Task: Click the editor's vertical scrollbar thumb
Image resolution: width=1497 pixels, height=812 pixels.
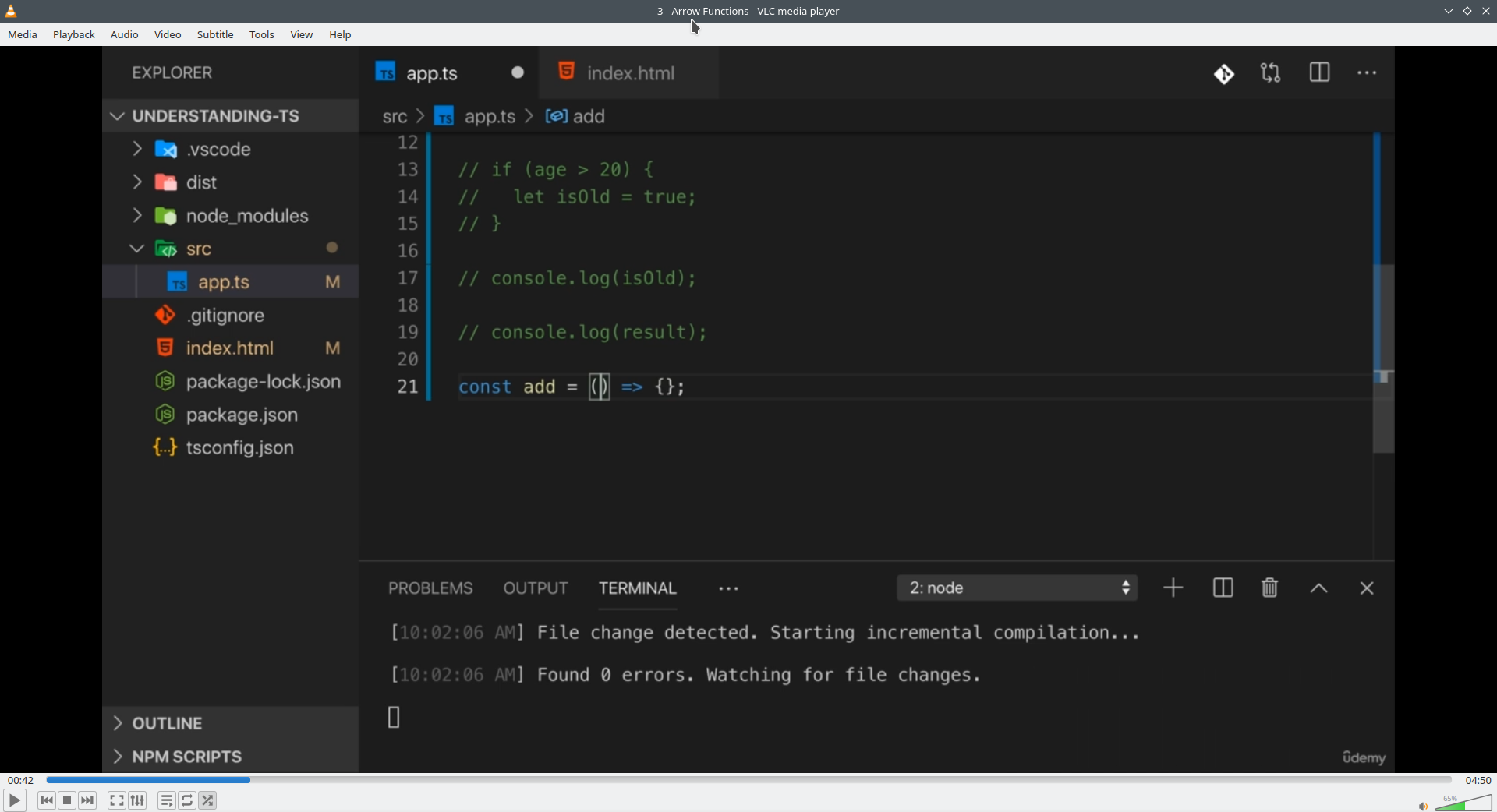Action: 1383,358
